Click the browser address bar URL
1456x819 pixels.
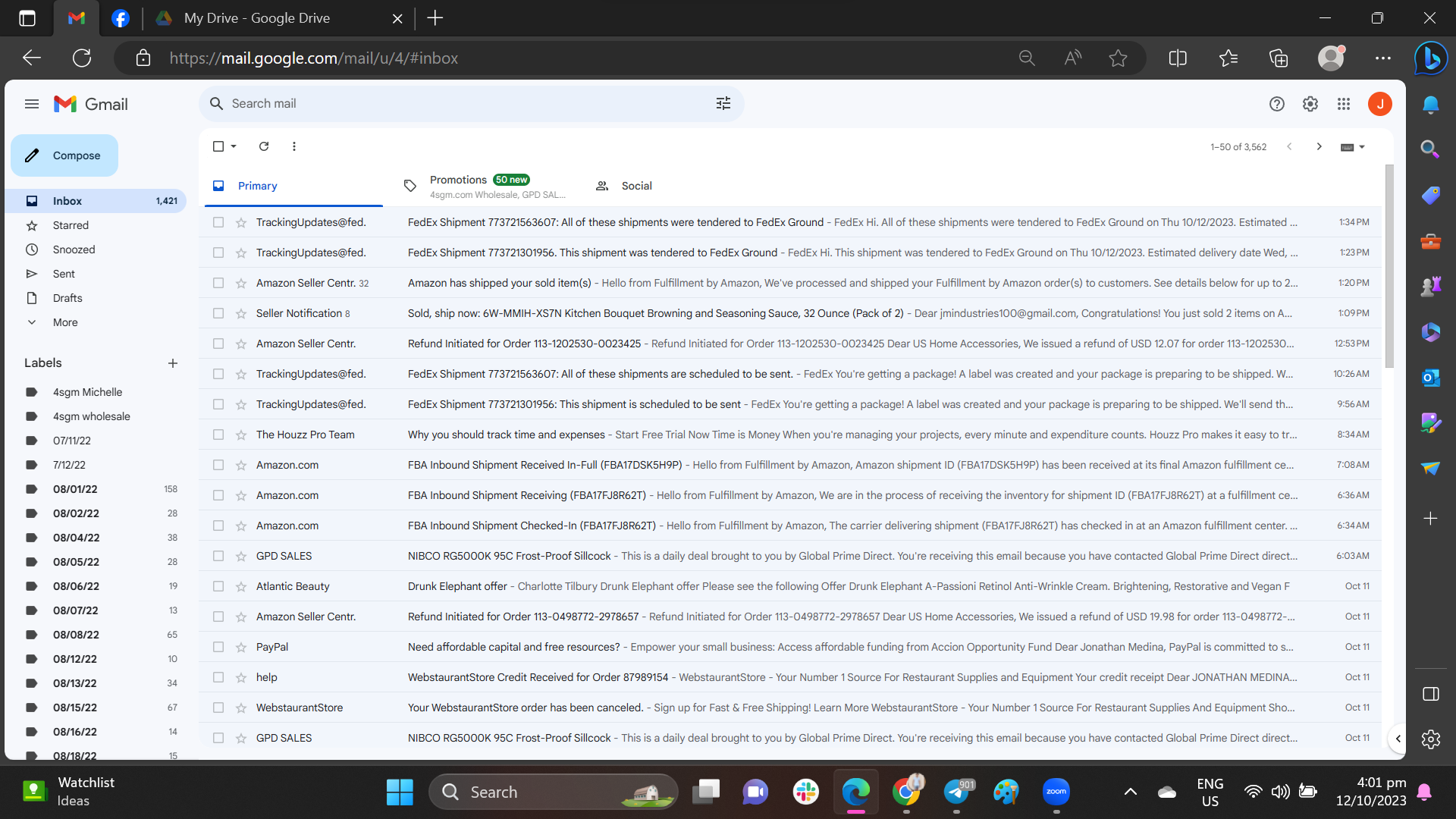click(x=313, y=58)
